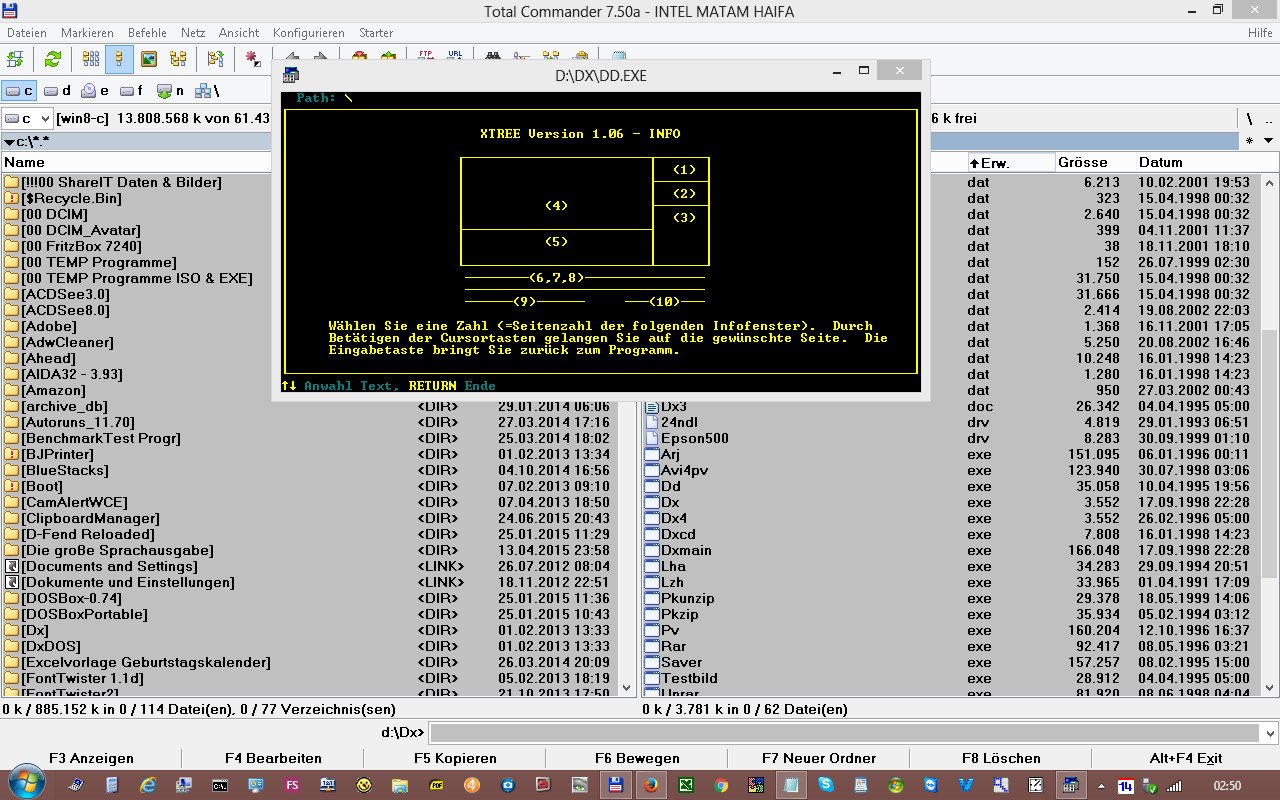Click the F6 Bewegen button

point(637,758)
